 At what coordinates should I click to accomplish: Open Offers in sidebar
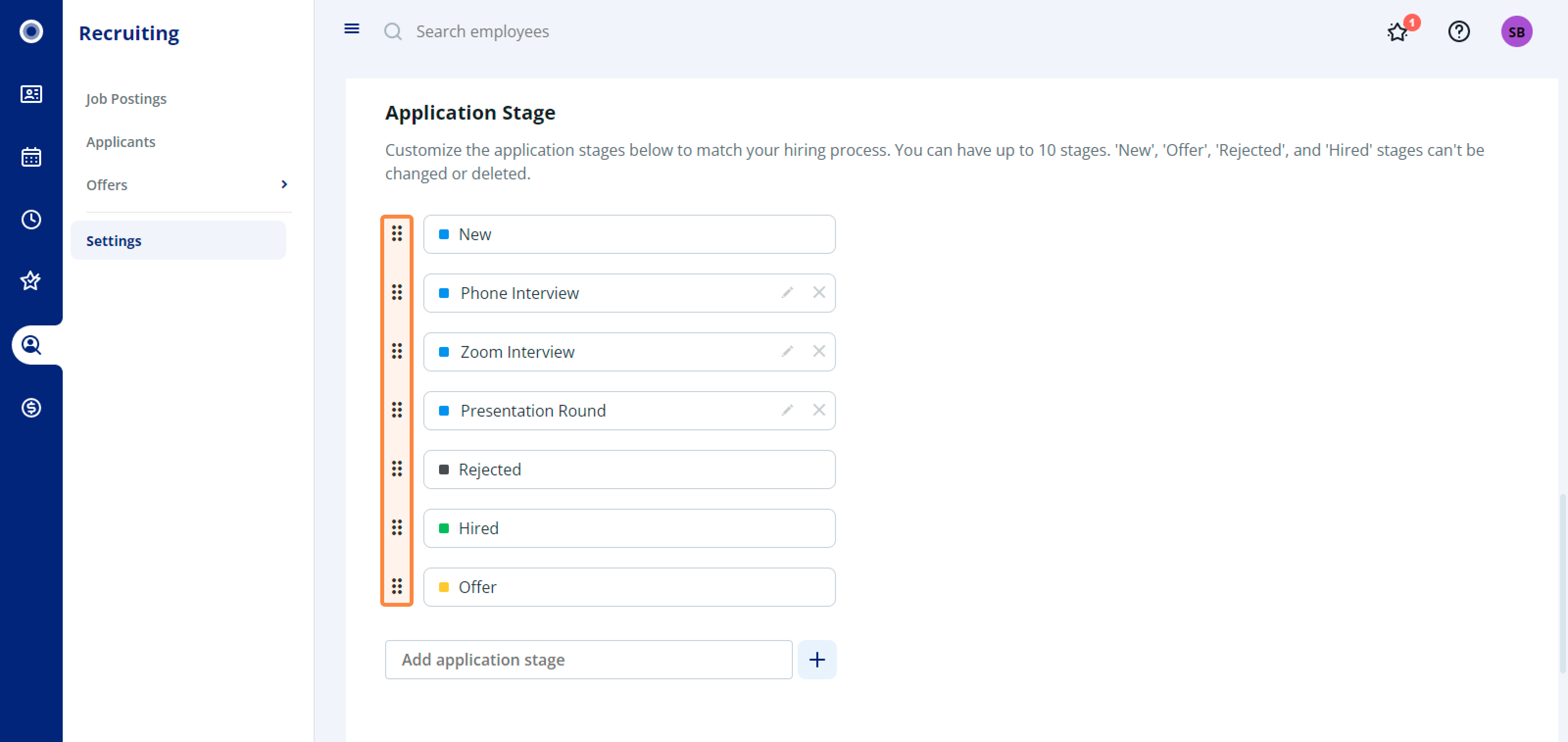[x=106, y=185]
